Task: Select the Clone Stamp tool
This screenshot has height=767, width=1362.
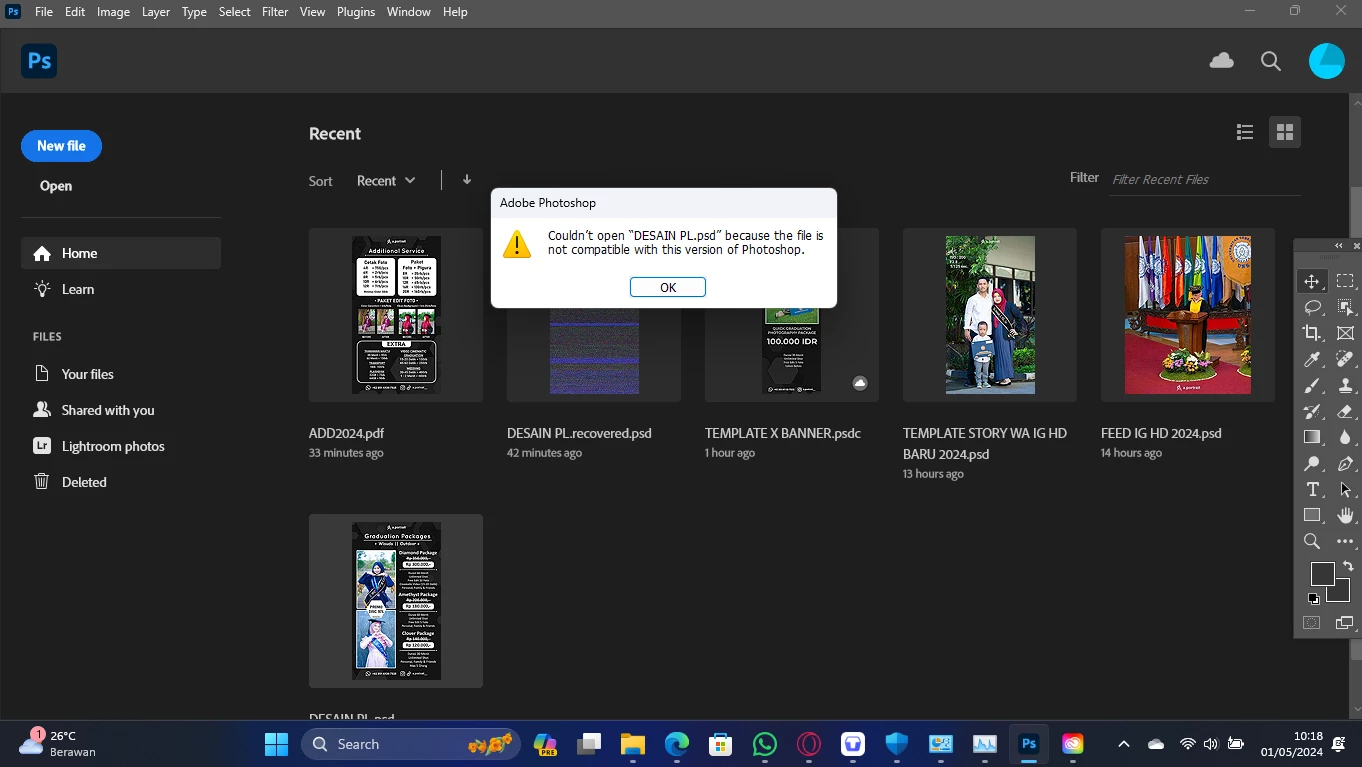Action: coord(1345,385)
